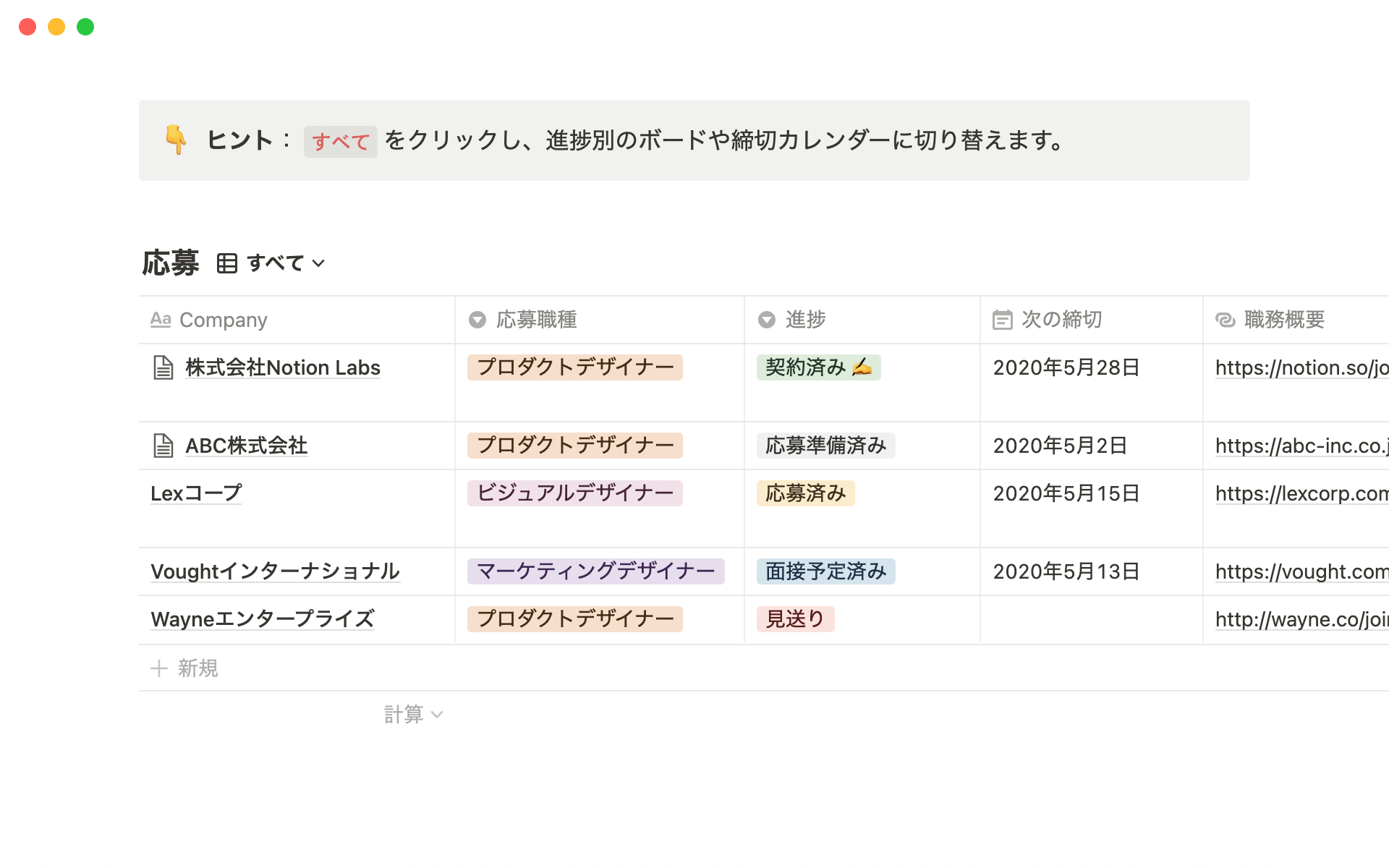Select the マーケティングデザイナー role tag
This screenshot has height=868, width=1389.
point(595,571)
